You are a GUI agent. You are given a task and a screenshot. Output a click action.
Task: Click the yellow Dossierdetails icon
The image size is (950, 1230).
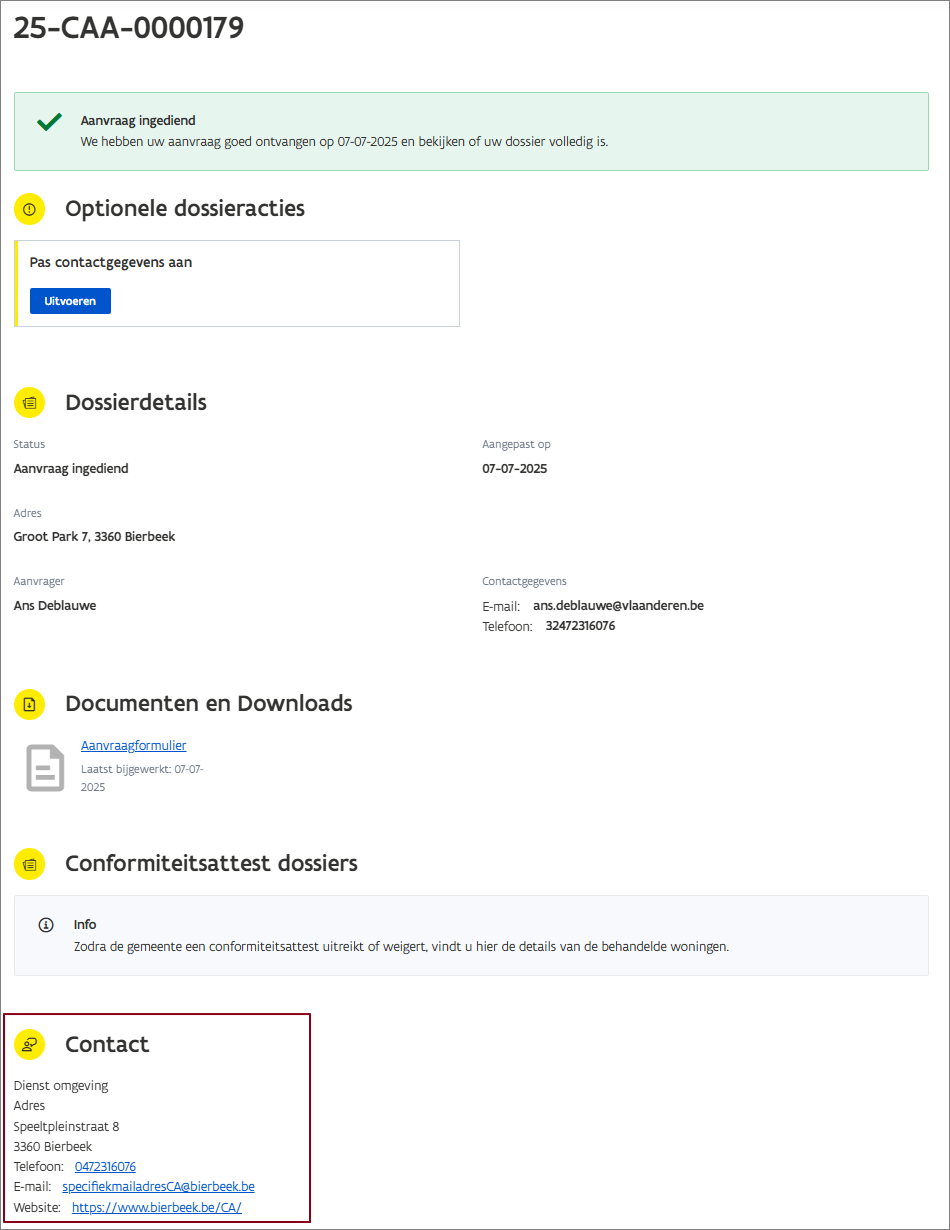pyautogui.click(x=30, y=403)
